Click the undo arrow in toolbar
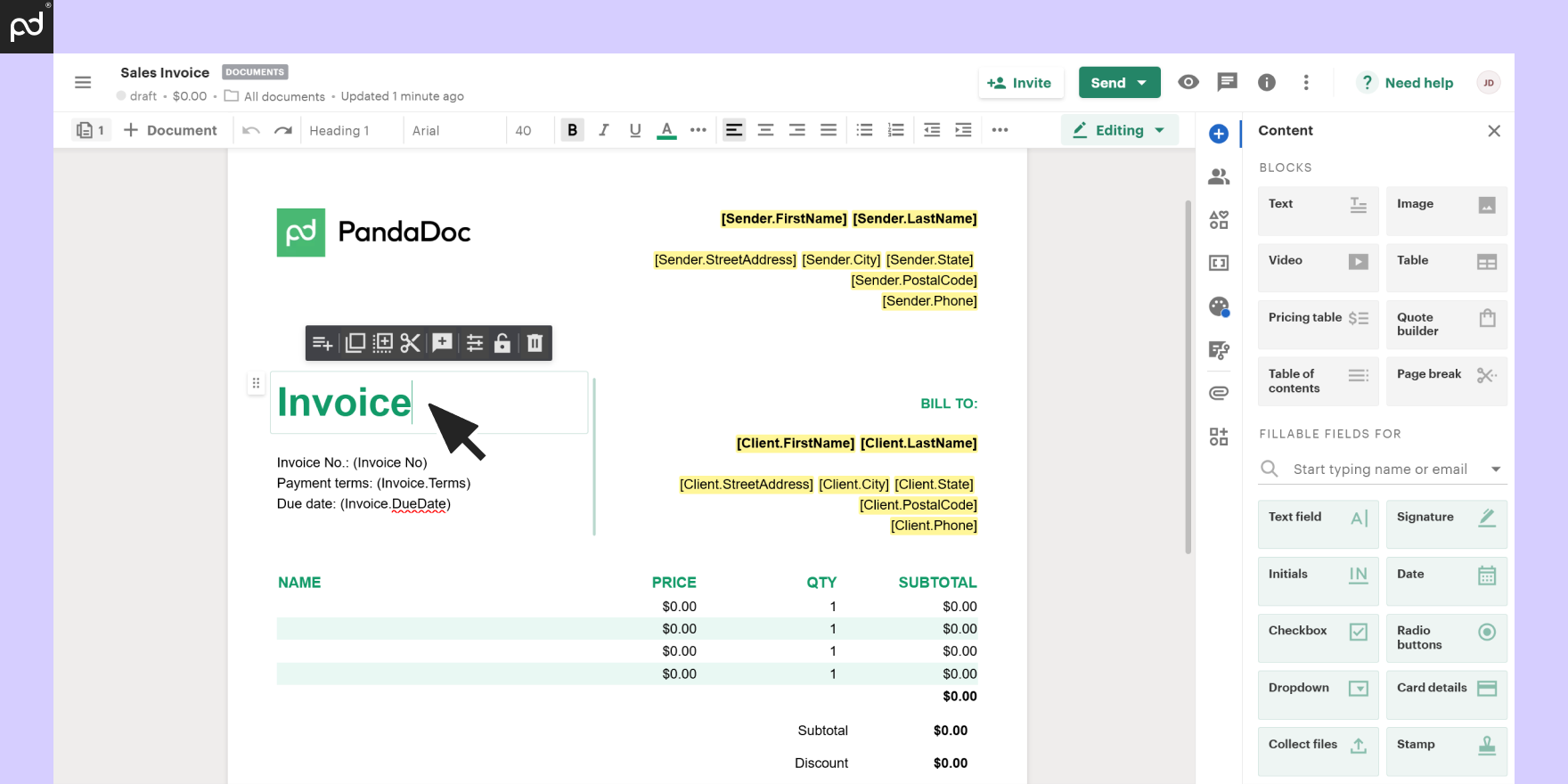 point(251,131)
